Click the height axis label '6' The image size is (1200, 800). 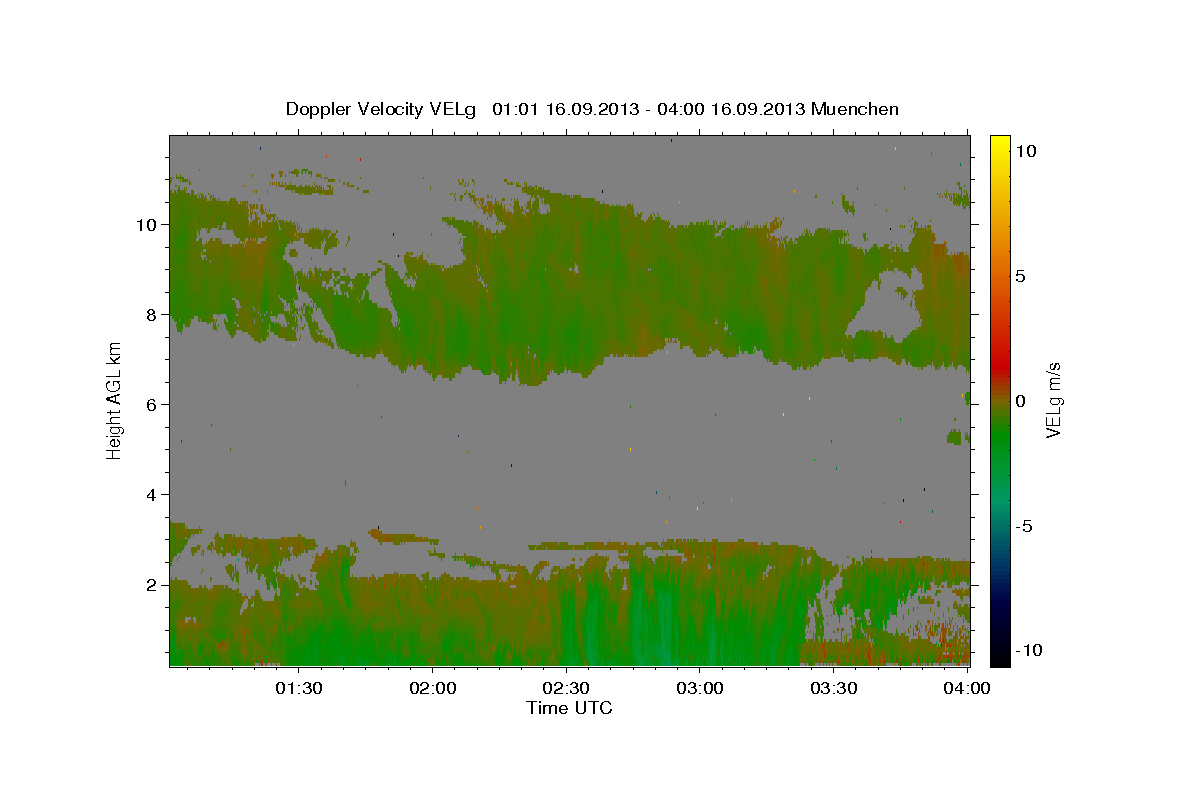click(x=152, y=405)
